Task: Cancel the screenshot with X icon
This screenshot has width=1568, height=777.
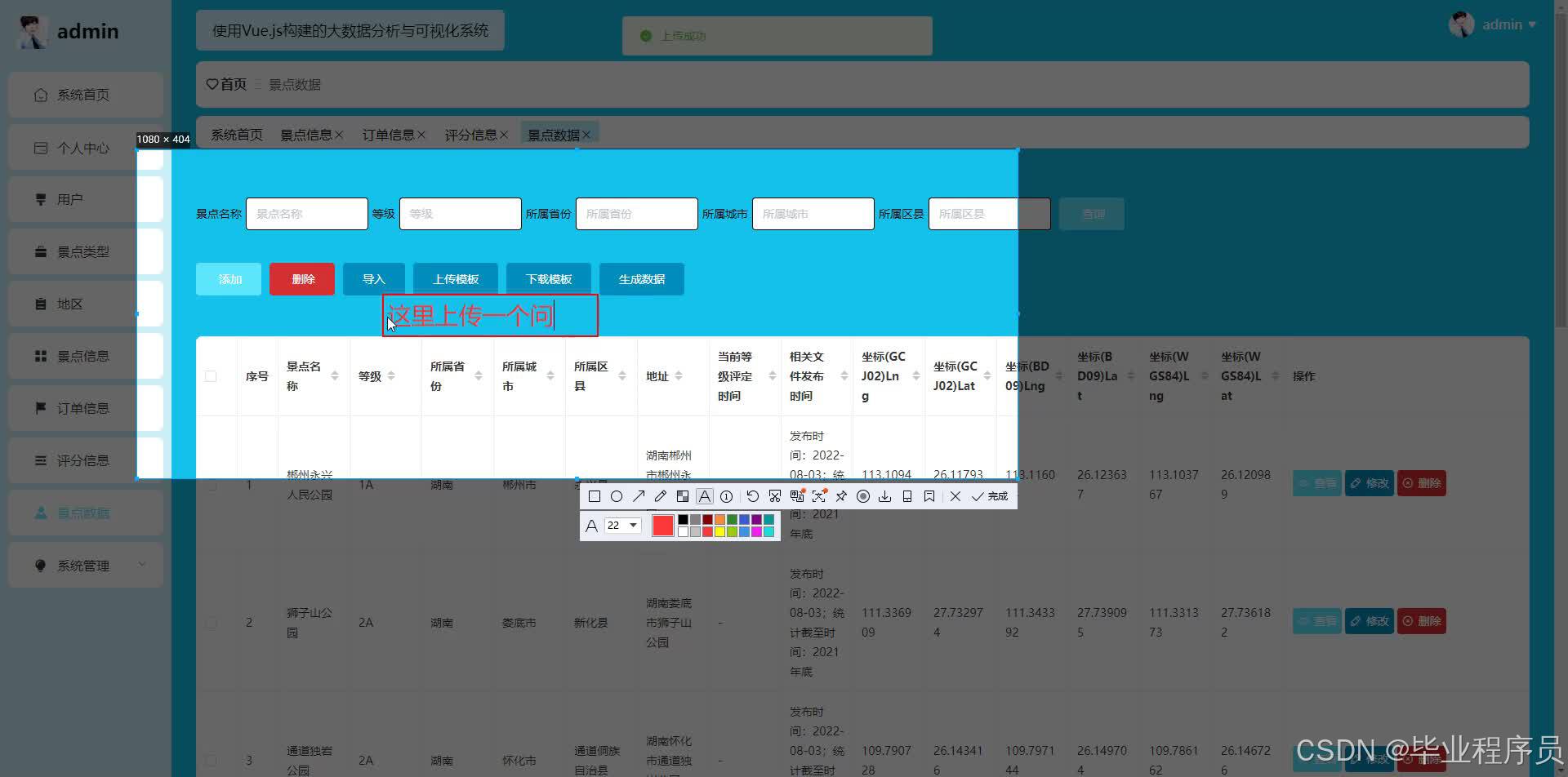Action: coord(955,496)
